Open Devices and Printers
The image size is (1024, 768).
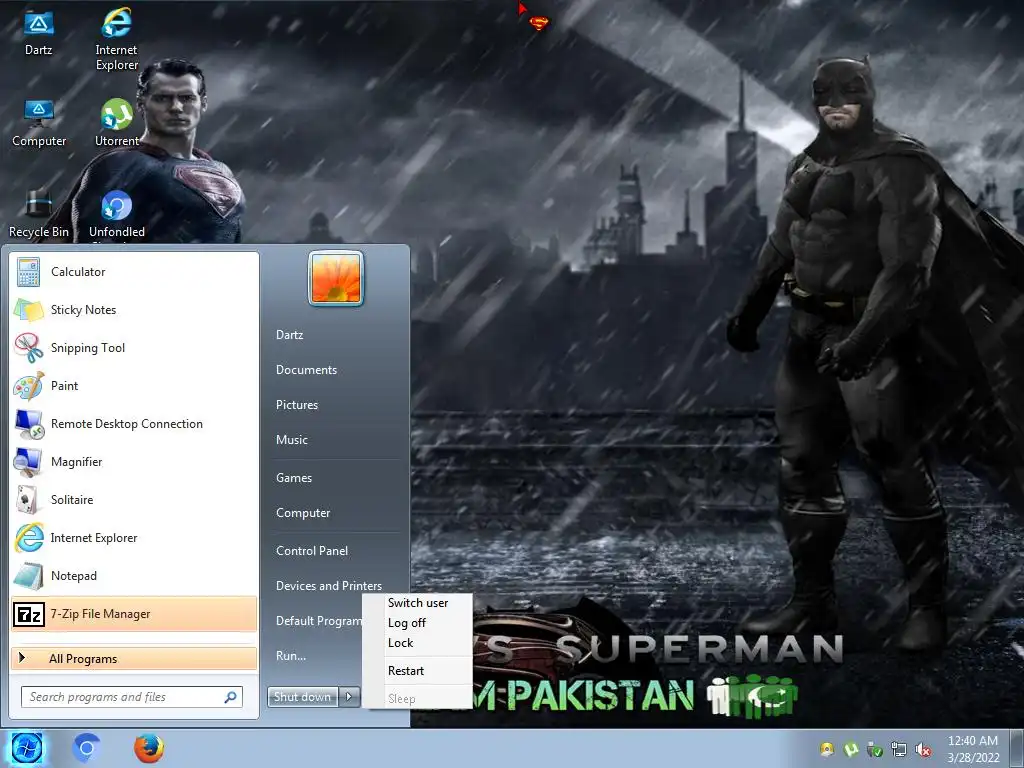point(328,586)
